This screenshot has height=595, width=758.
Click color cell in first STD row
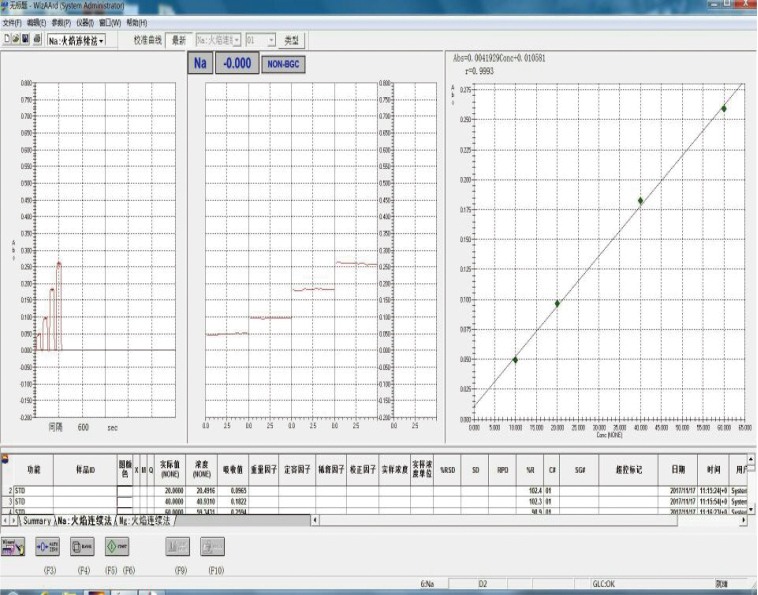(x=124, y=491)
